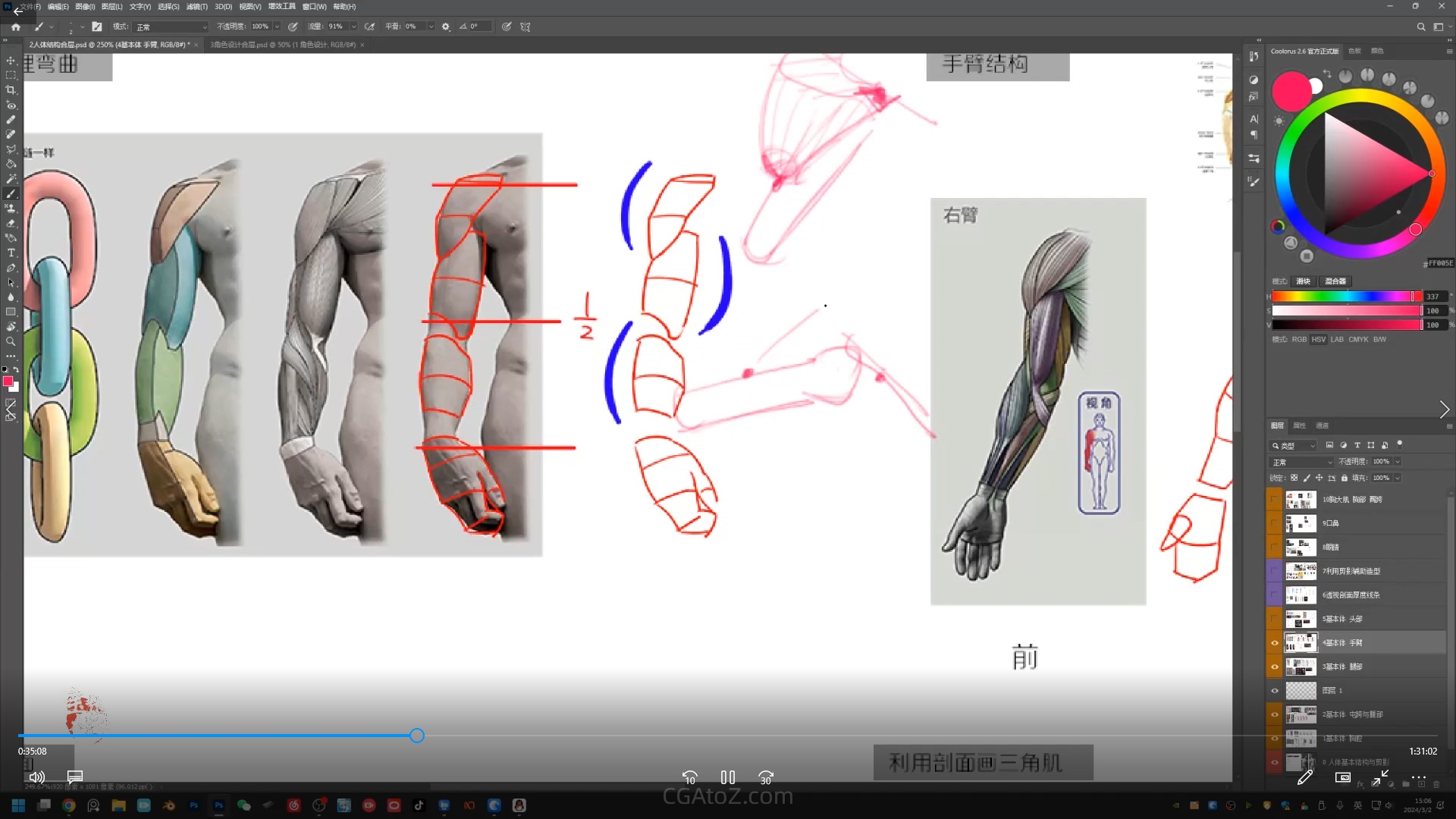This screenshot has width=1456, height=819.
Task: Select the Type tool
Action: pos(11,253)
